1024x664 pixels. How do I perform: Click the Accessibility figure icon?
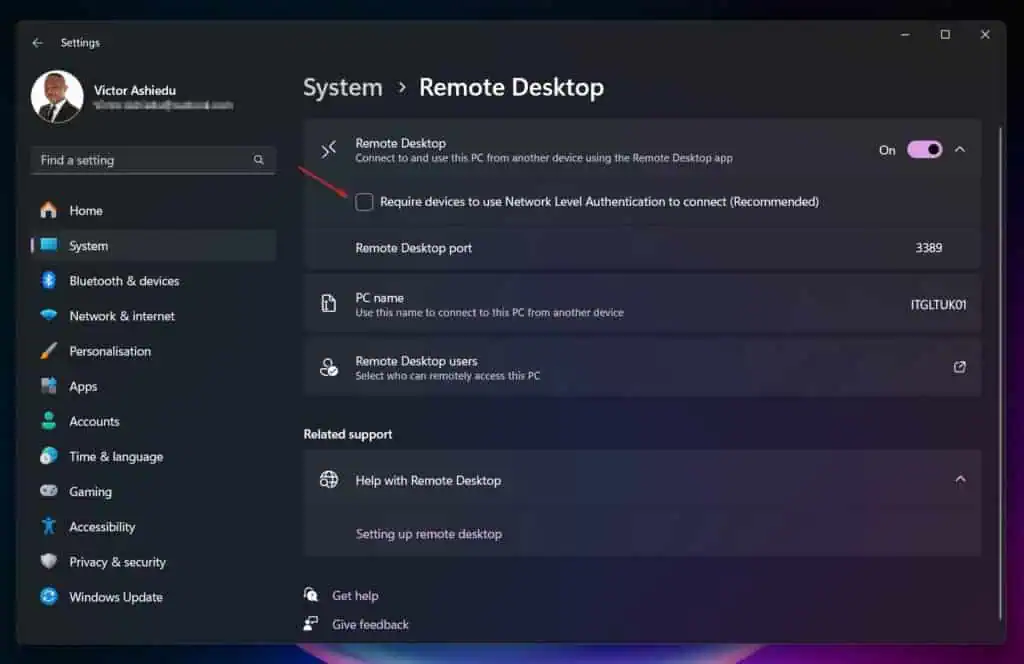(48, 526)
